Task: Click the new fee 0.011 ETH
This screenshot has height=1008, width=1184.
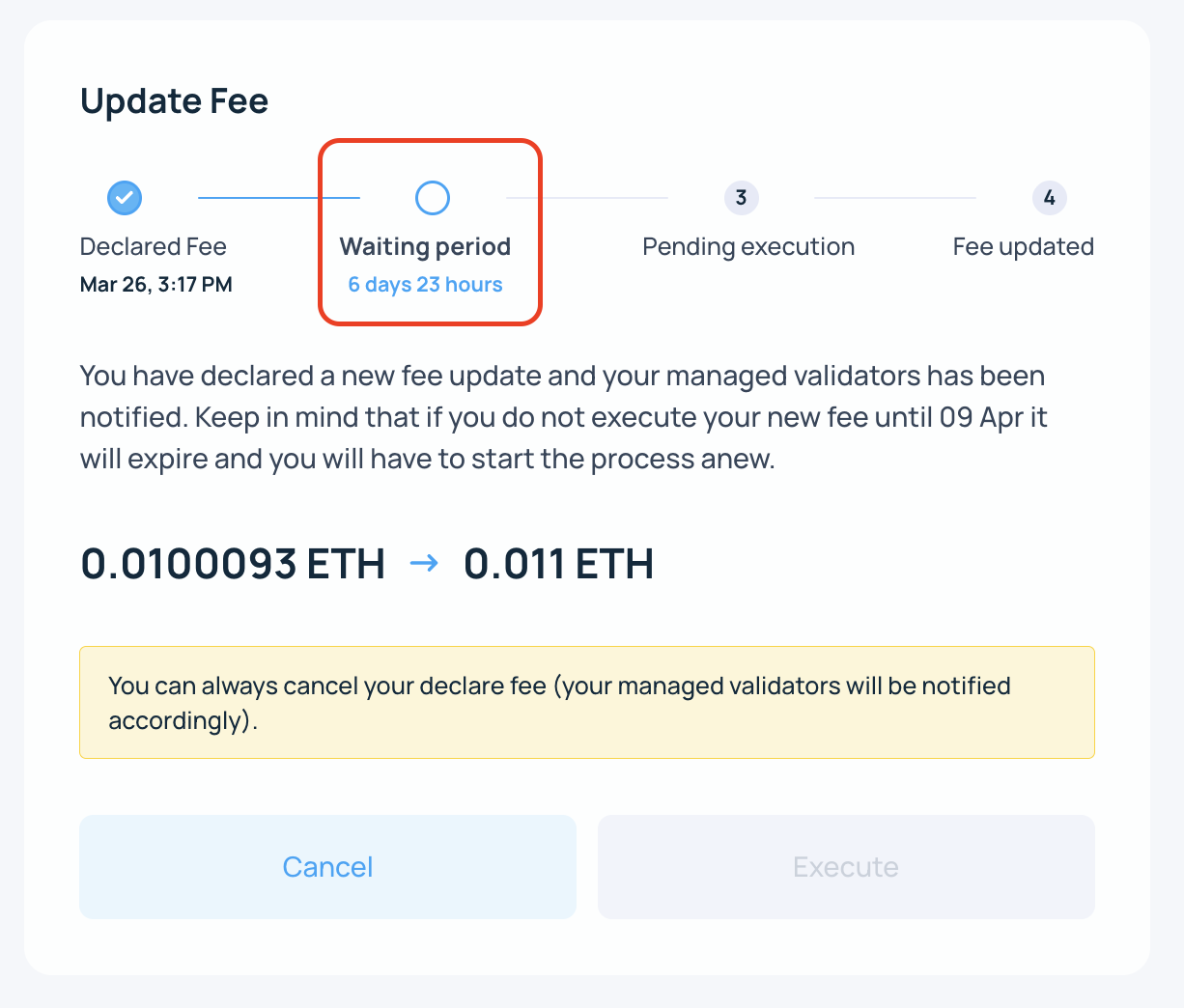Action: click(x=558, y=564)
